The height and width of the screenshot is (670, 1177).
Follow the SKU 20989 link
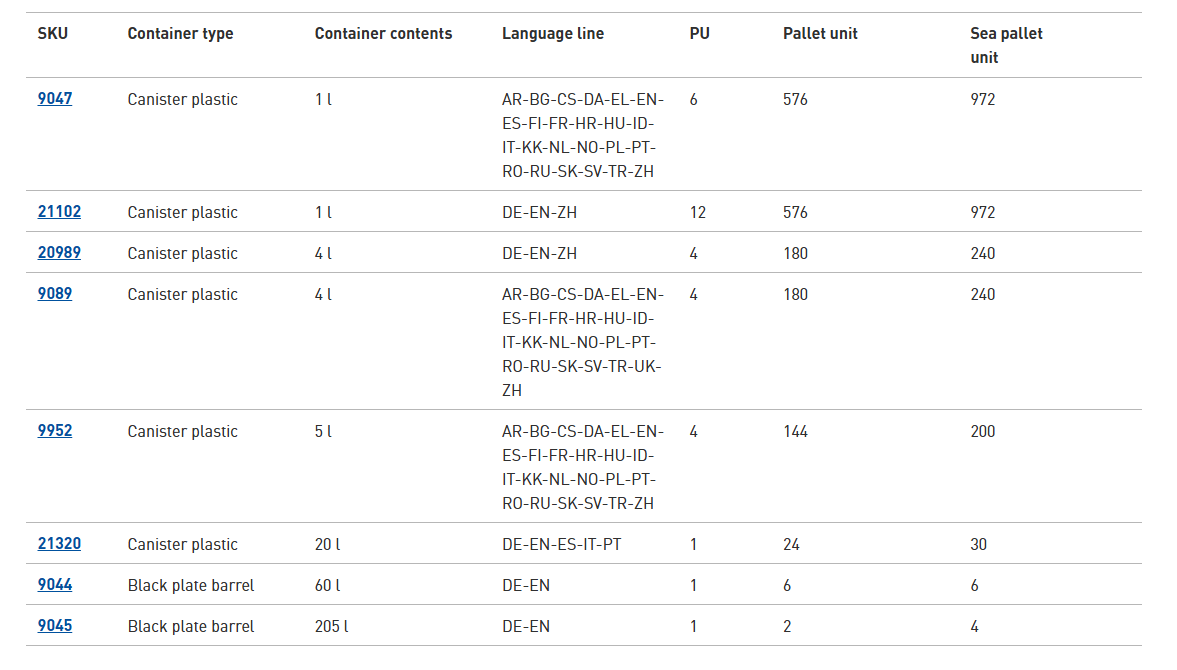59,253
